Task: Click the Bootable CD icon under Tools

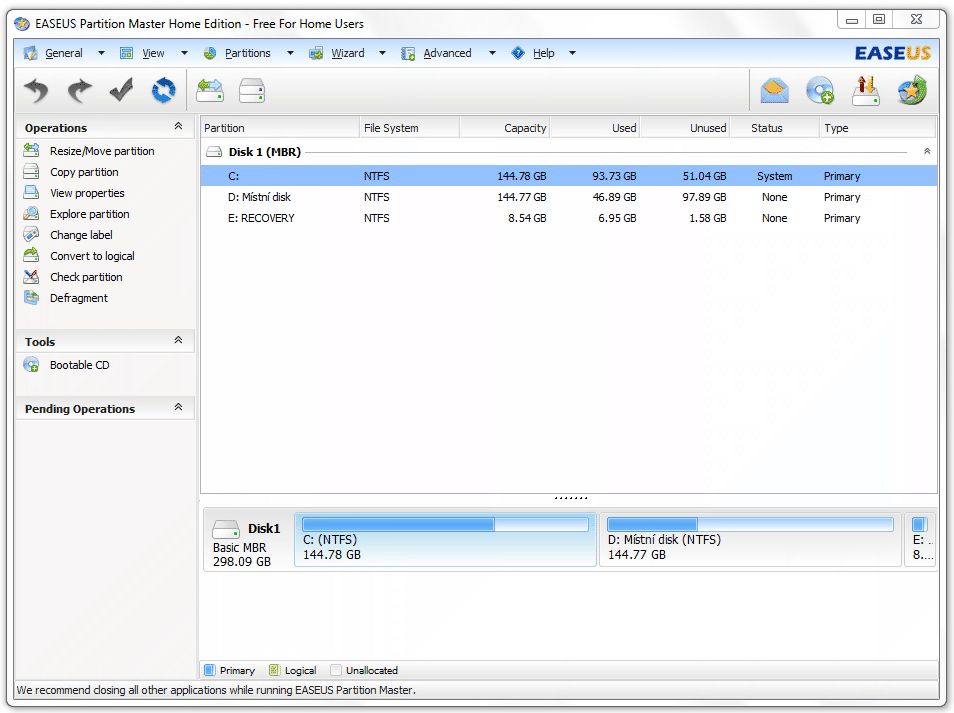Action: (x=31, y=364)
